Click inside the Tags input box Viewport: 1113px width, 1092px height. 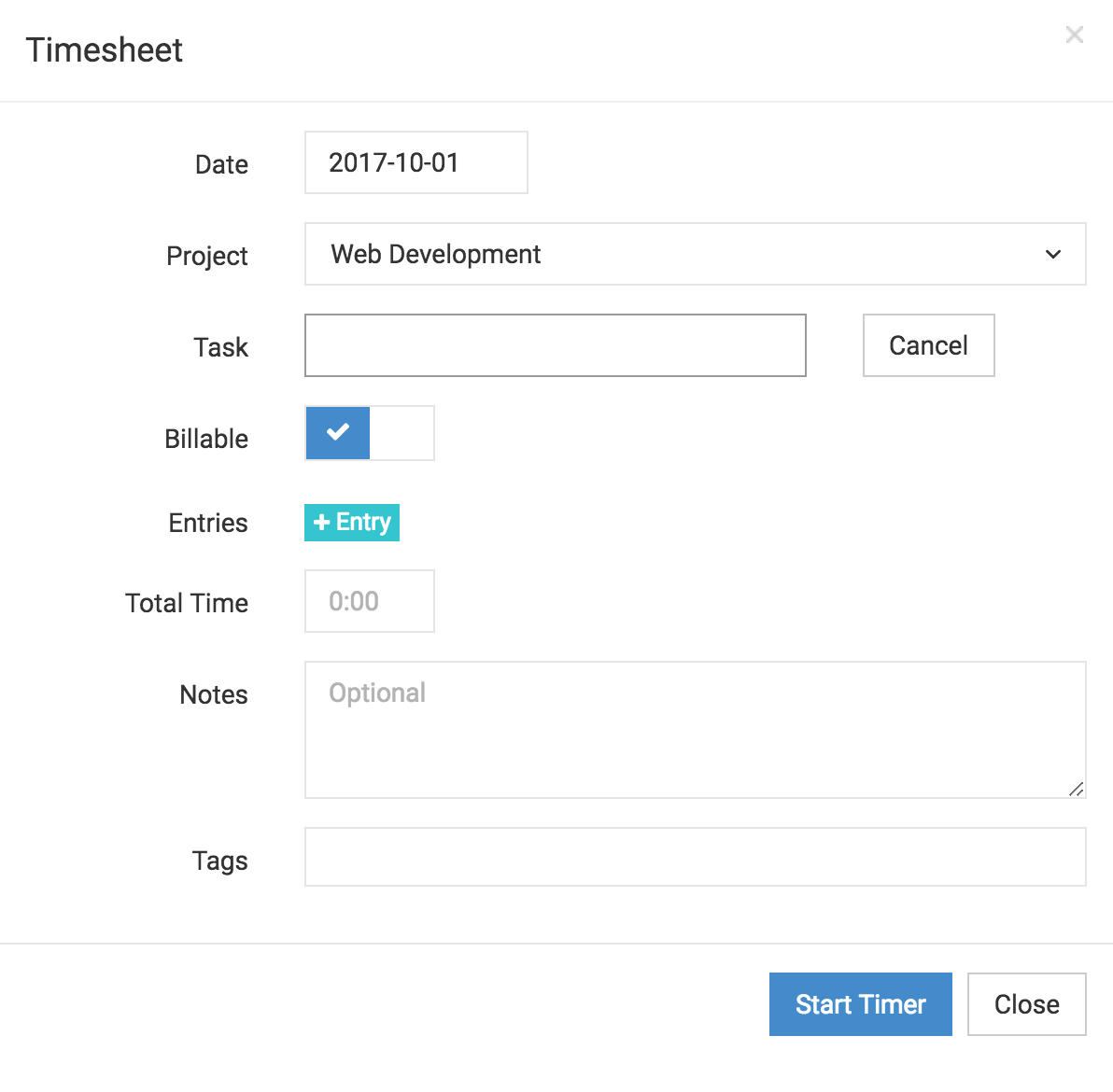point(695,857)
